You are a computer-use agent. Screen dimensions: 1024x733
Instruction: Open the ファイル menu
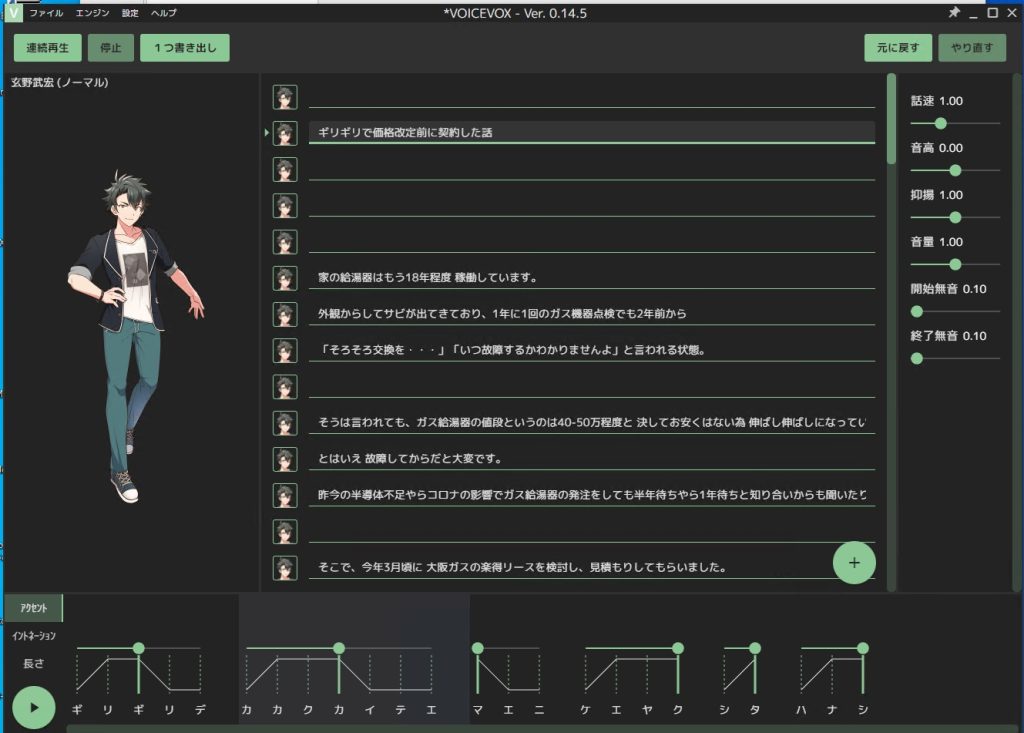[46, 13]
